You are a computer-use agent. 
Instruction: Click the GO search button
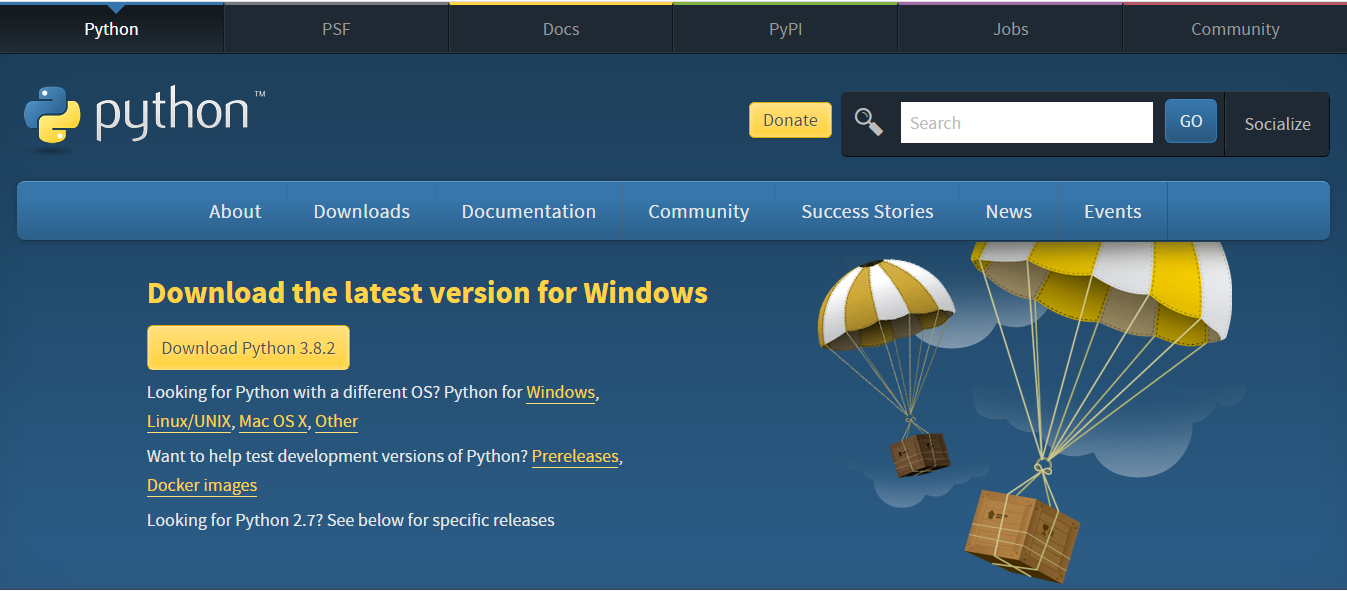(x=1191, y=121)
